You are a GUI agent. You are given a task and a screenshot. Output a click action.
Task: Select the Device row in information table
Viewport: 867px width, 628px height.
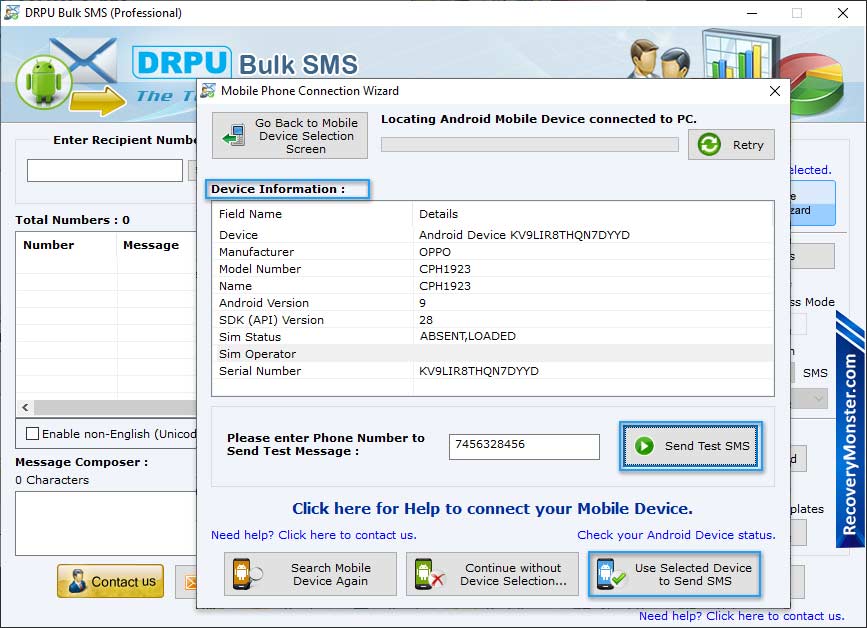492,235
